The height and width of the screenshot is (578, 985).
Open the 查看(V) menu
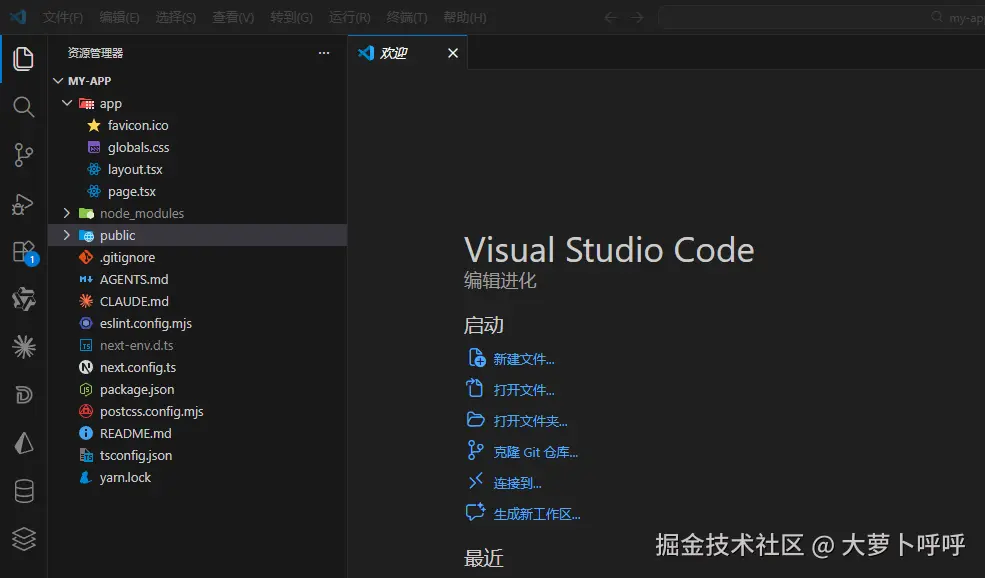(233, 18)
